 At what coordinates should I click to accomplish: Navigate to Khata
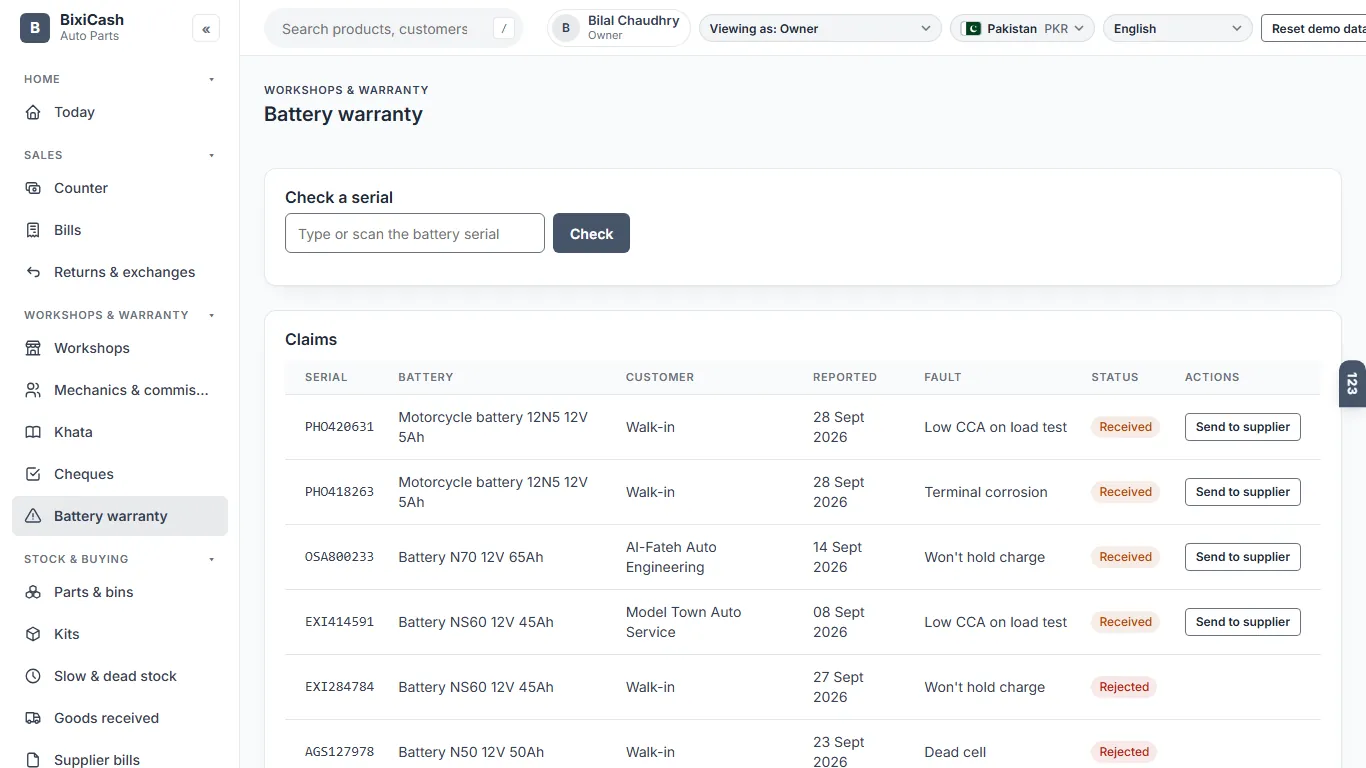pyautogui.click(x=120, y=432)
